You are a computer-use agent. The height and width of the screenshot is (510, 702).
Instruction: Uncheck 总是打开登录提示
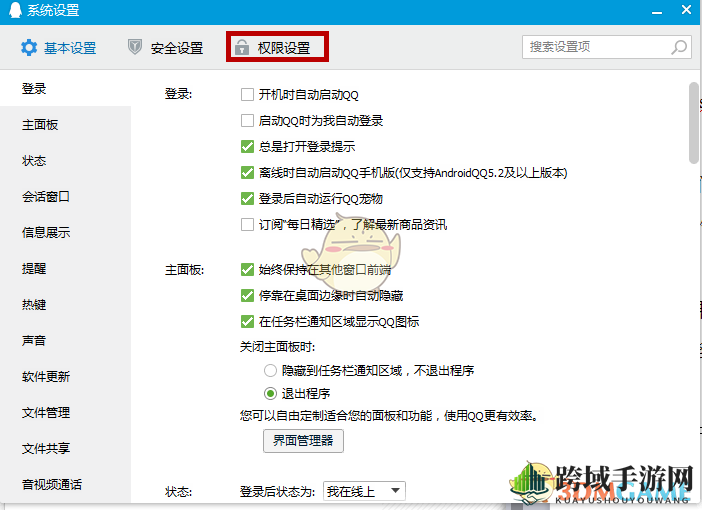click(247, 146)
